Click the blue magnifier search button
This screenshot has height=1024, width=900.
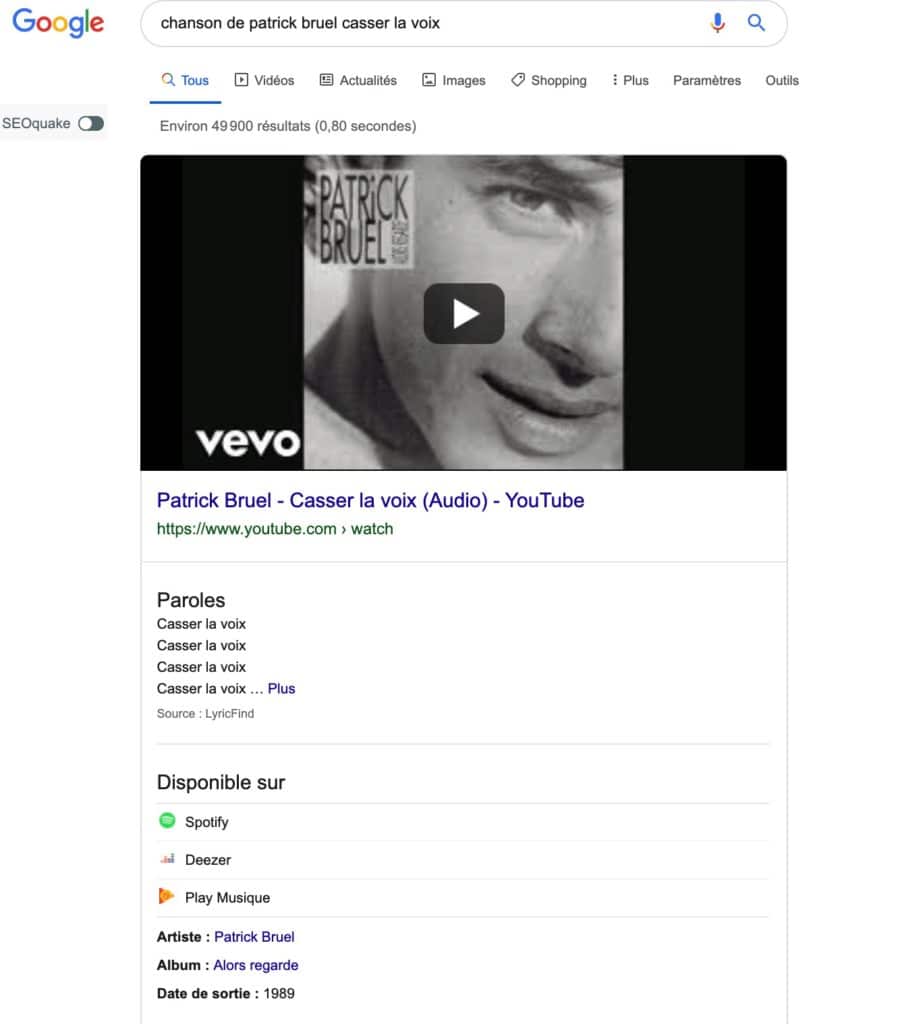(757, 23)
